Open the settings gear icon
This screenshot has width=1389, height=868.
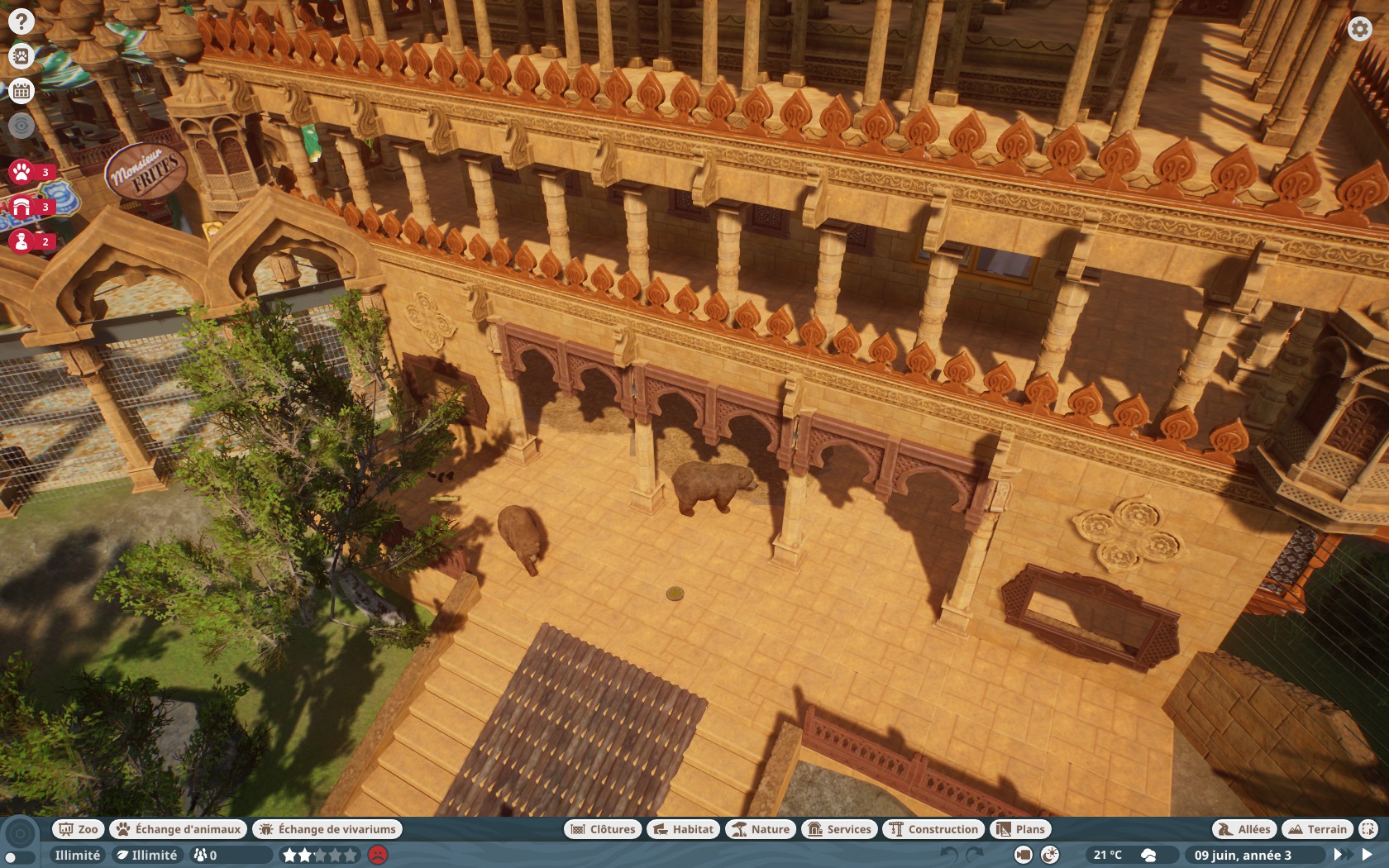tap(1359, 29)
